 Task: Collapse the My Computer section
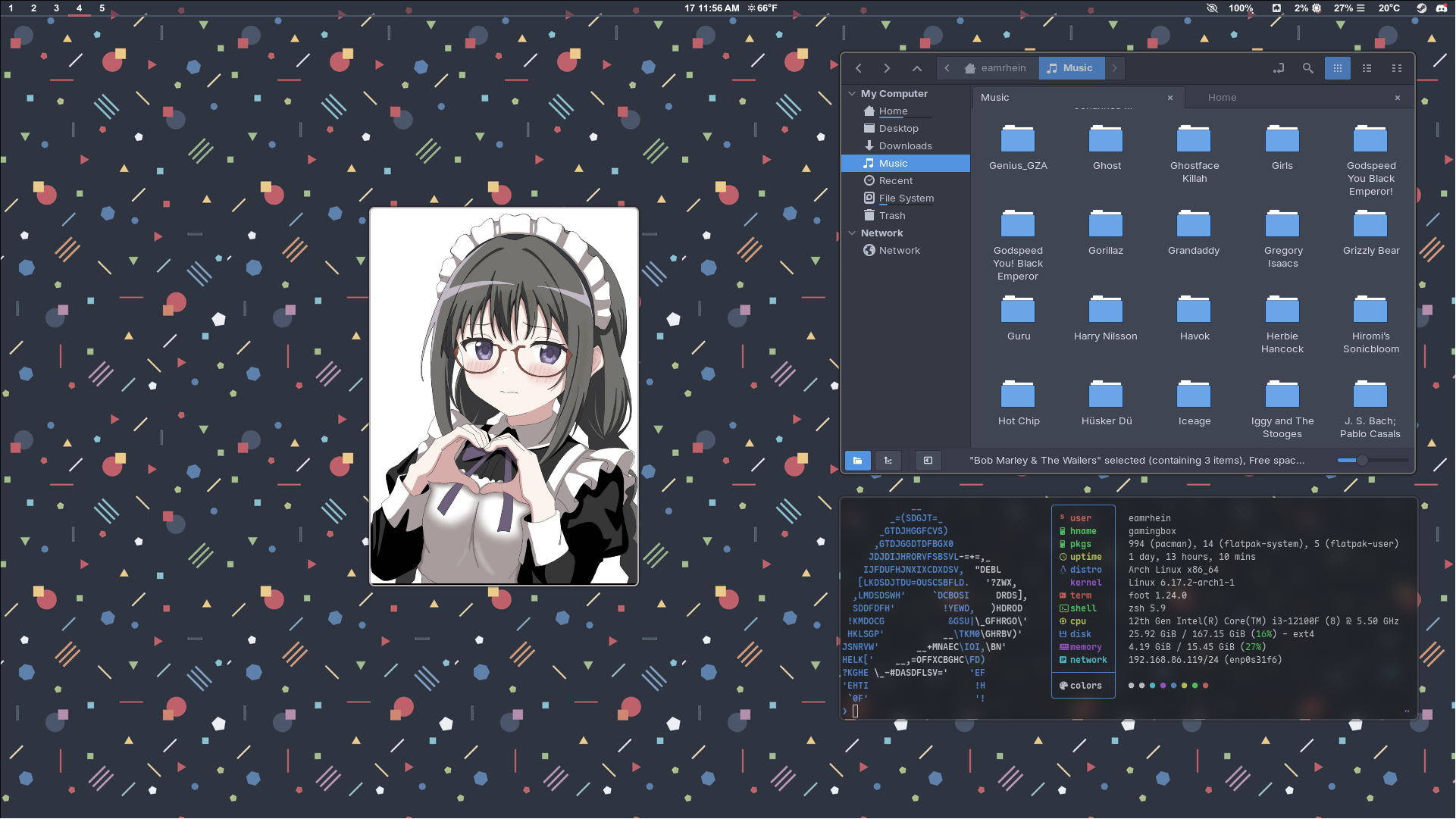pyautogui.click(x=853, y=94)
